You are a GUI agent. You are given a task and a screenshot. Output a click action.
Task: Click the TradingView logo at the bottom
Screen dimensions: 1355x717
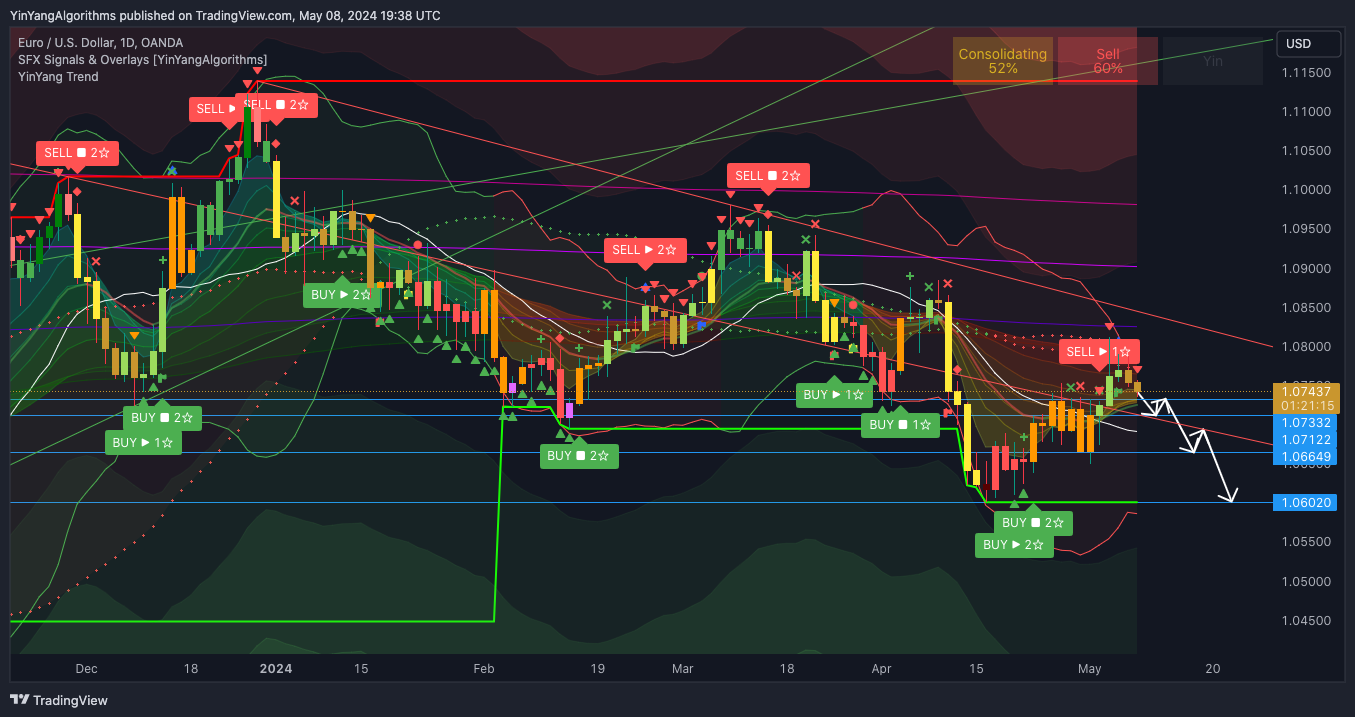[59, 700]
